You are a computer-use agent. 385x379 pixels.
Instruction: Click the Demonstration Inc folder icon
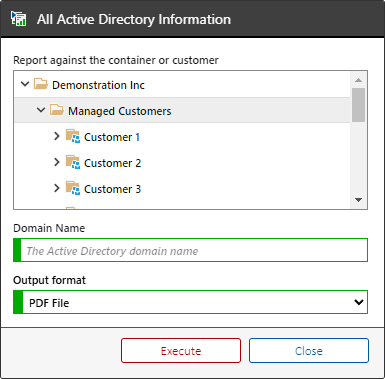point(41,84)
